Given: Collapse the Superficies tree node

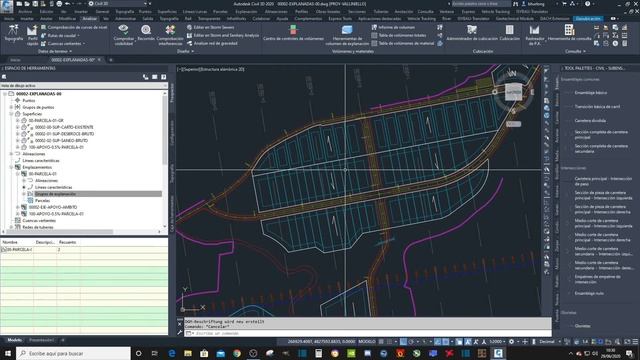Looking at the screenshot, I should click(11, 114).
